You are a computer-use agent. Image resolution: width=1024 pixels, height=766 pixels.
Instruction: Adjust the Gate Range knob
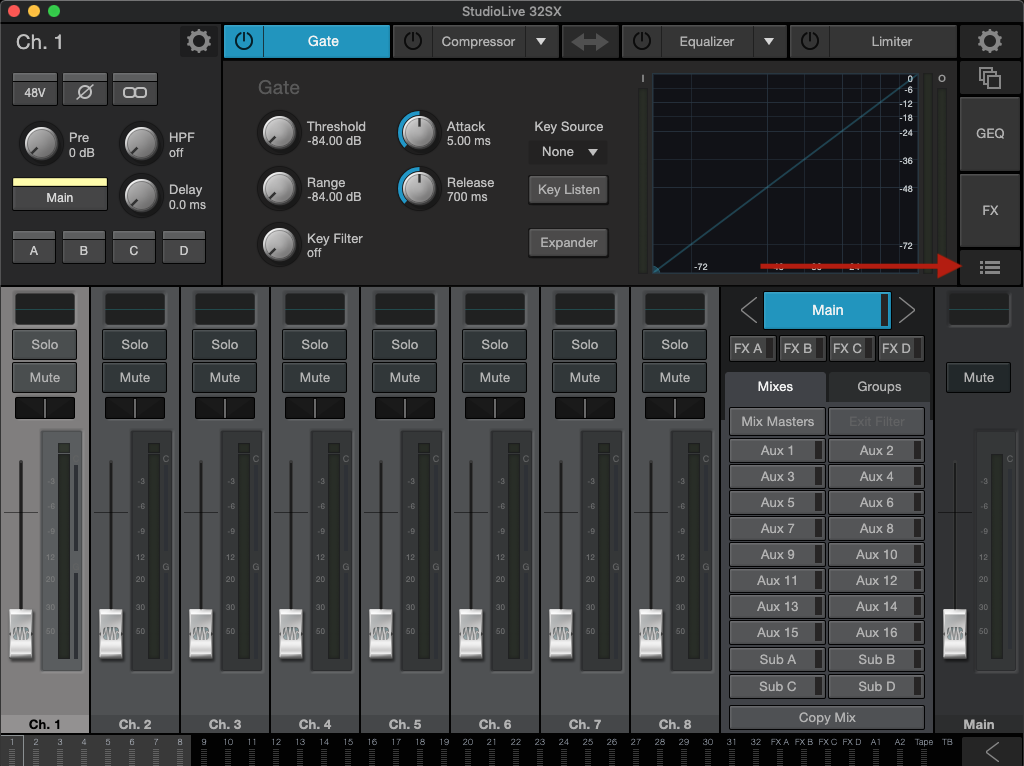280,189
